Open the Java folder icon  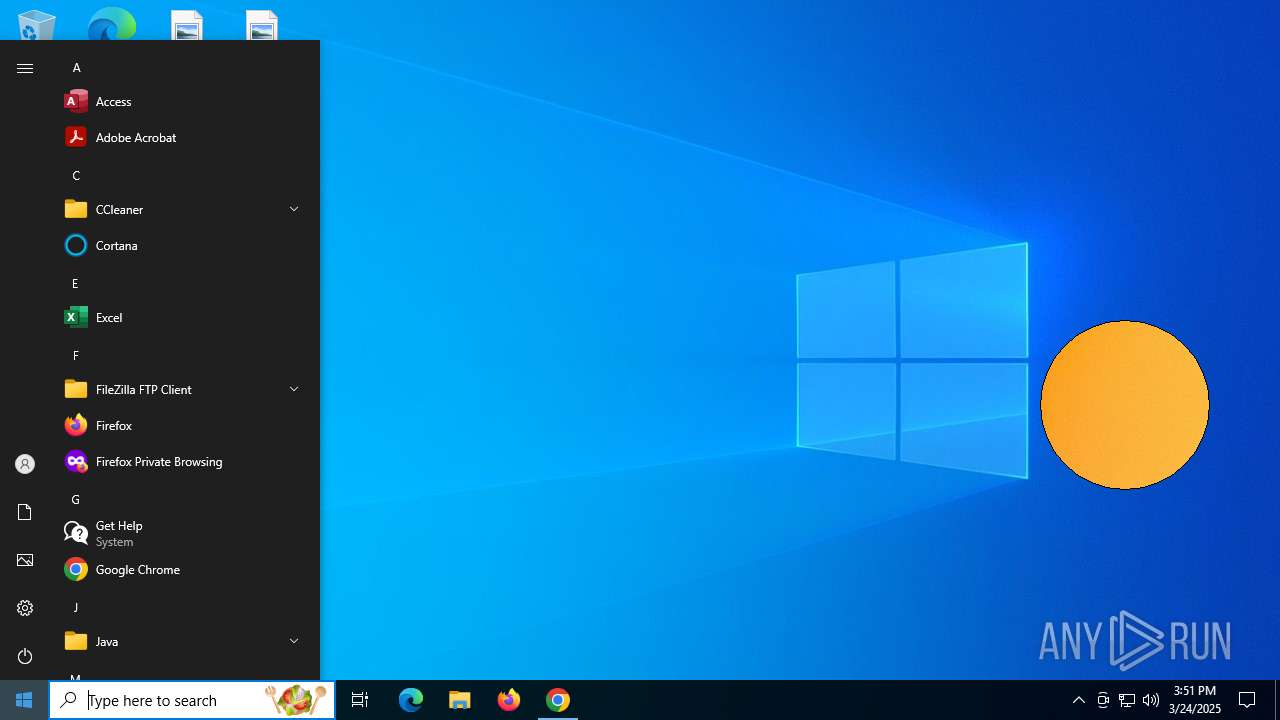click(76, 641)
